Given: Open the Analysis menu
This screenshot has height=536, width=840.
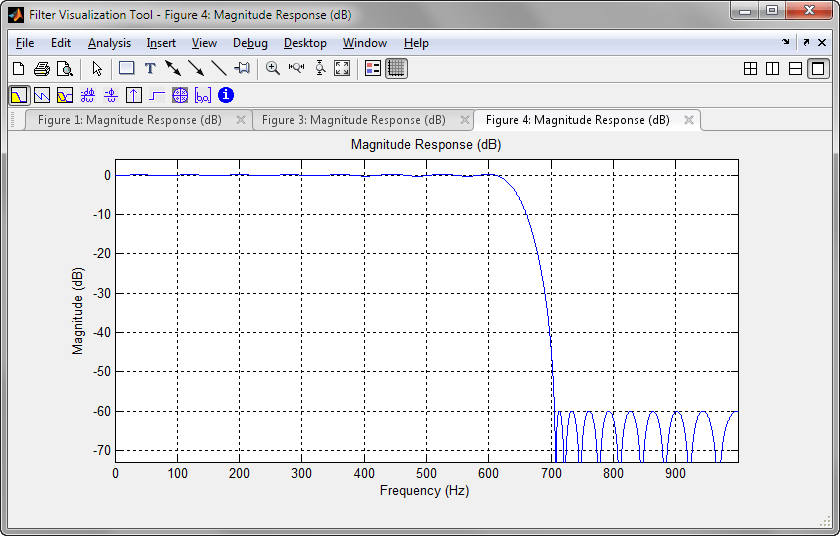Looking at the screenshot, I should [x=109, y=43].
